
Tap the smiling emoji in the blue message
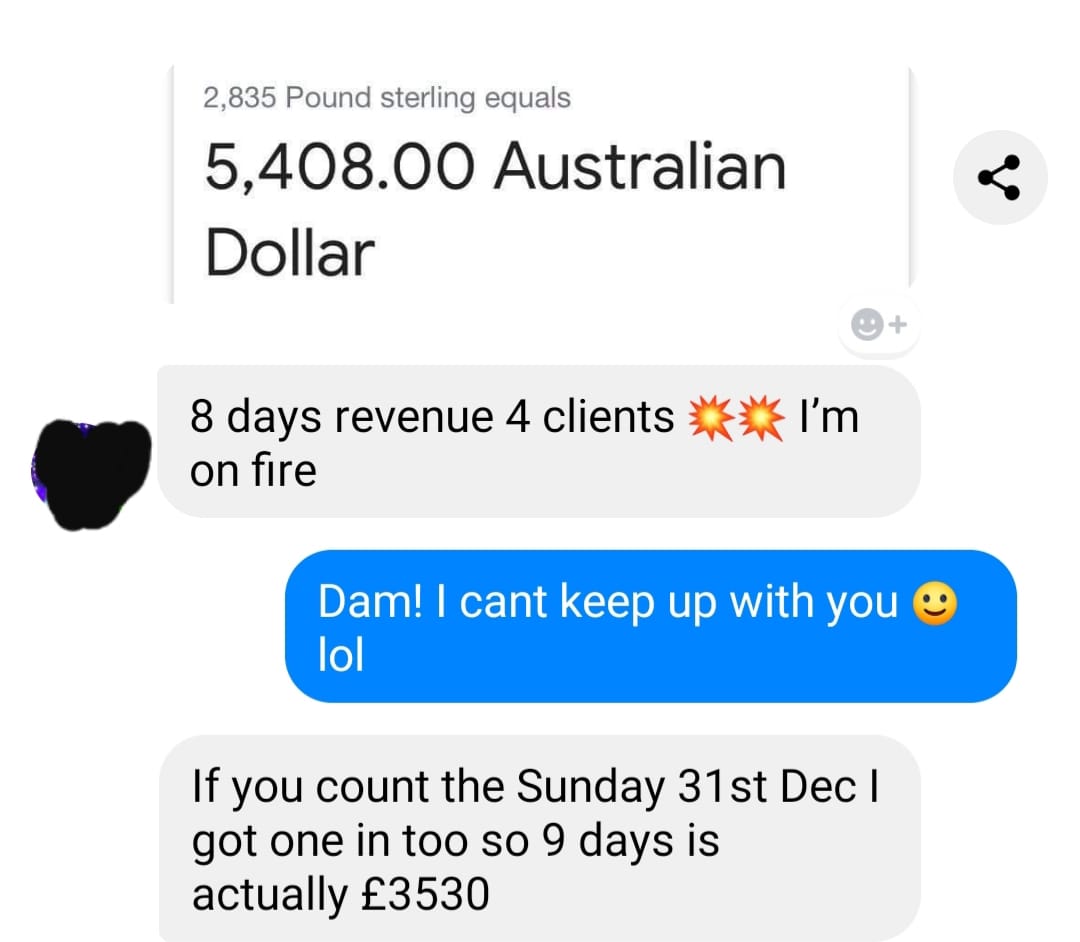click(934, 603)
